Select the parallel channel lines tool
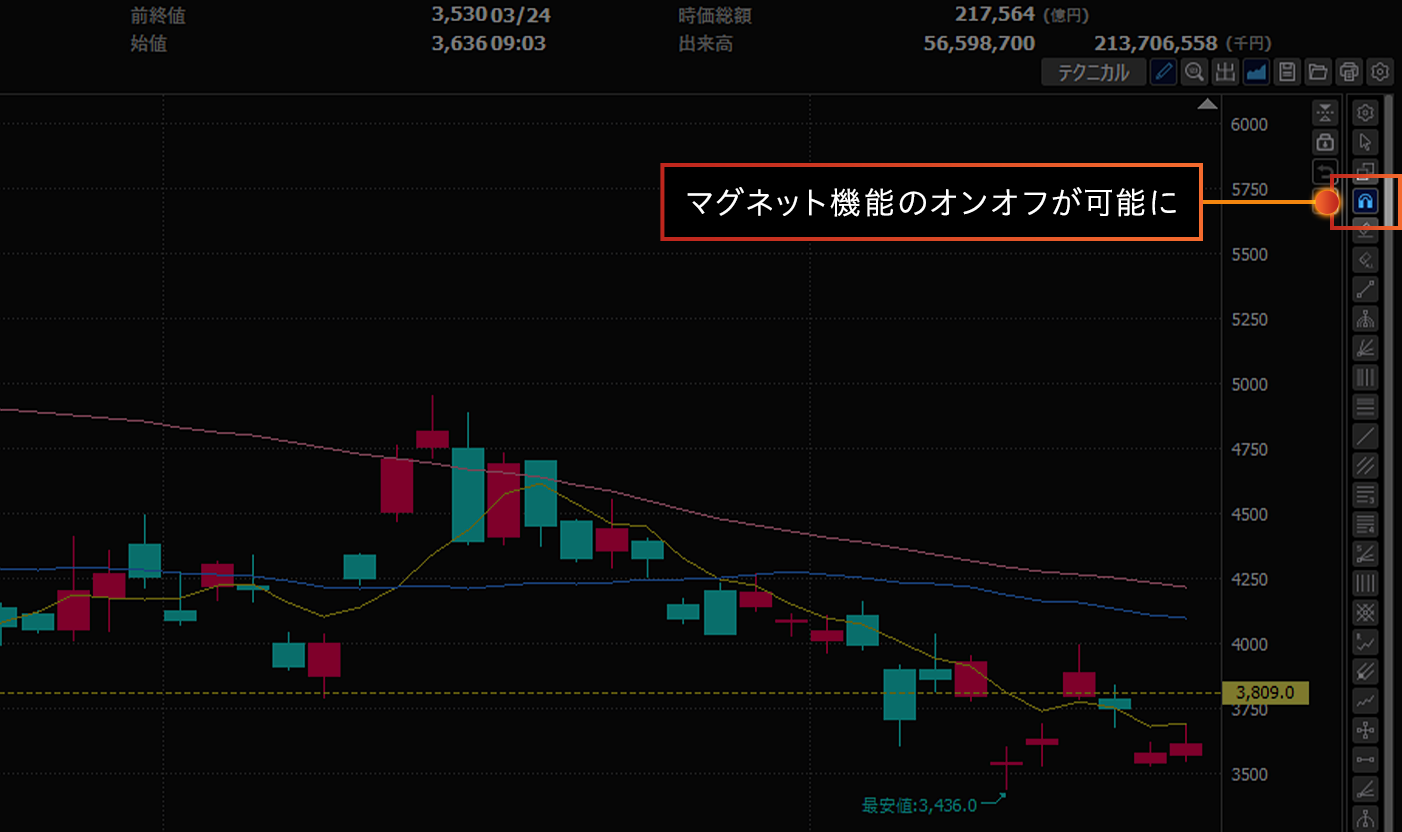The width and height of the screenshot is (1402, 832). click(x=1365, y=465)
